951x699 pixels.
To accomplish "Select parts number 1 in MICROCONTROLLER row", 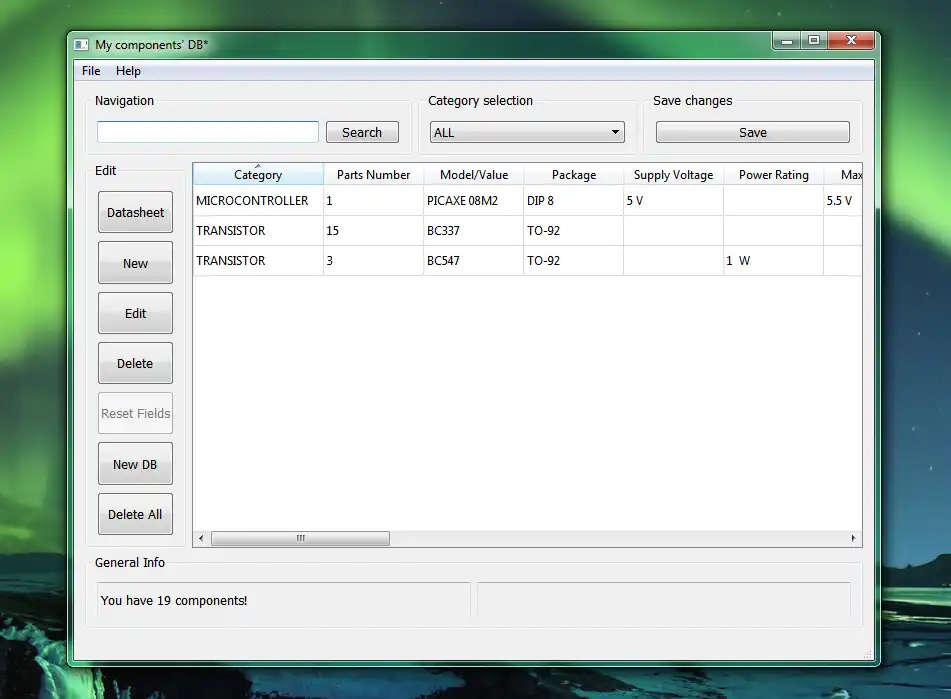I will pos(374,201).
